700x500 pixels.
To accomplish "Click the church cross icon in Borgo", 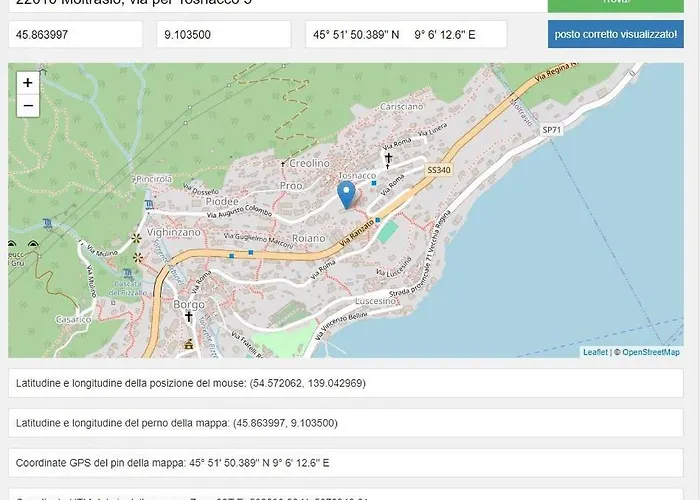I will 188,316.
